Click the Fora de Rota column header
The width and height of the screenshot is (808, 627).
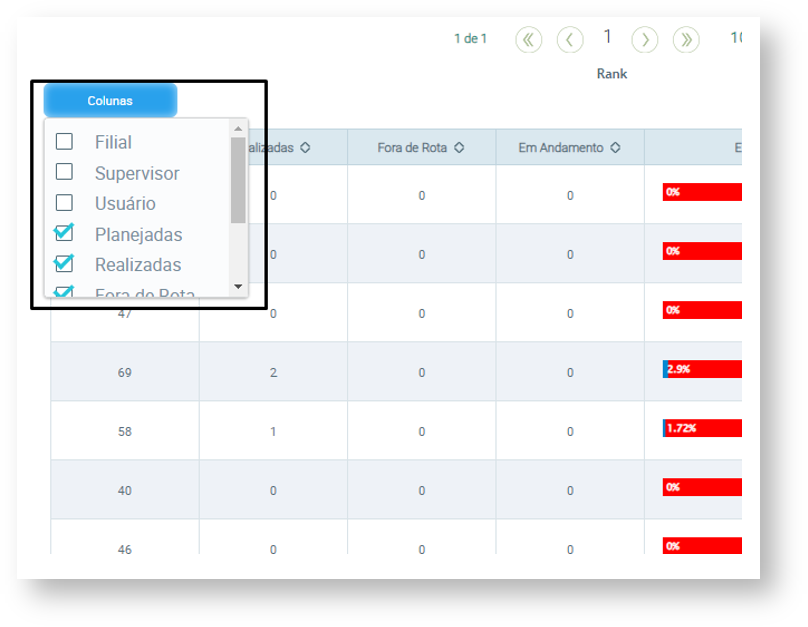click(x=412, y=148)
